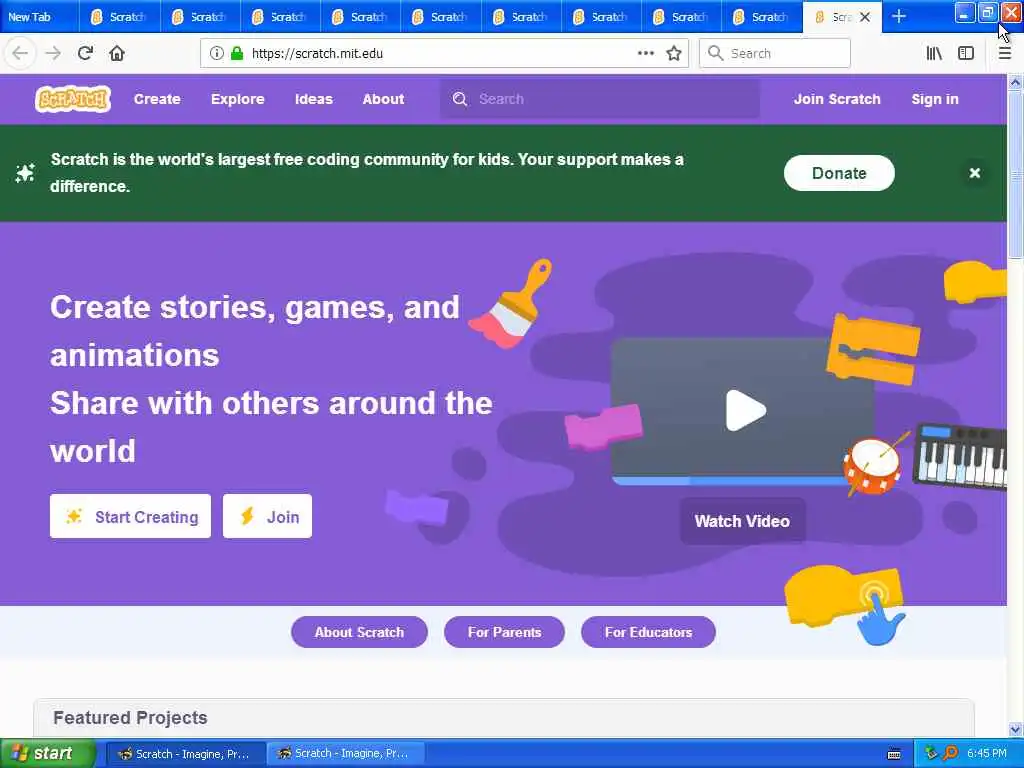This screenshot has height=768, width=1024.
Task: Open page actions three-dot menu
Action: [x=645, y=54]
